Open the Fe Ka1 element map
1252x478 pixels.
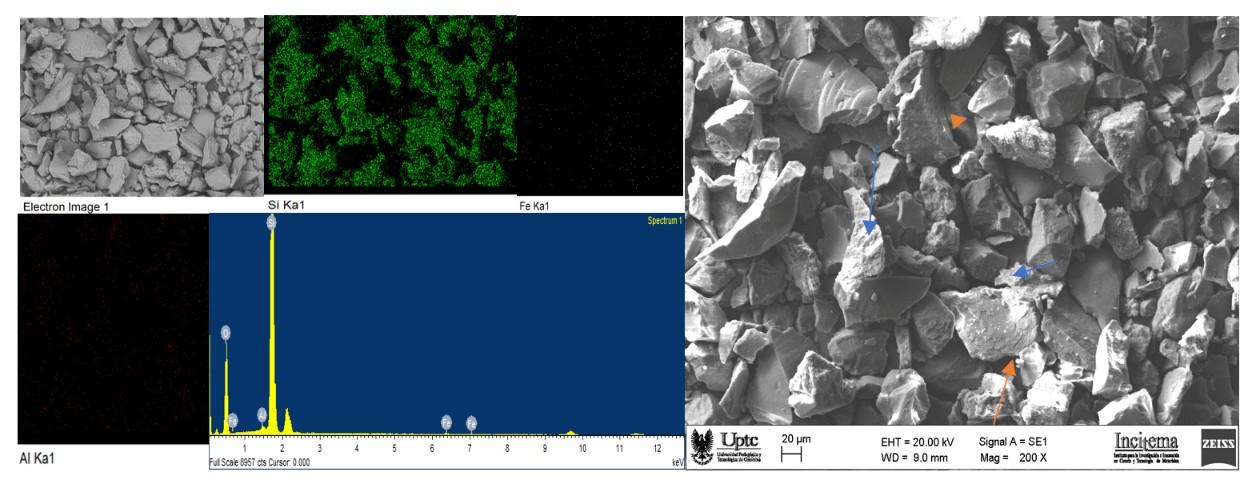click(598, 107)
